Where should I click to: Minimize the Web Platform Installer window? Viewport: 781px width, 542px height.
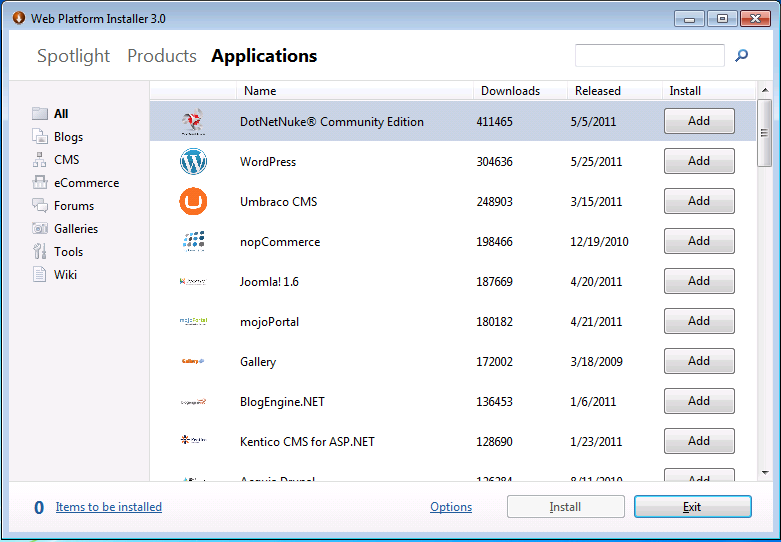coord(689,19)
